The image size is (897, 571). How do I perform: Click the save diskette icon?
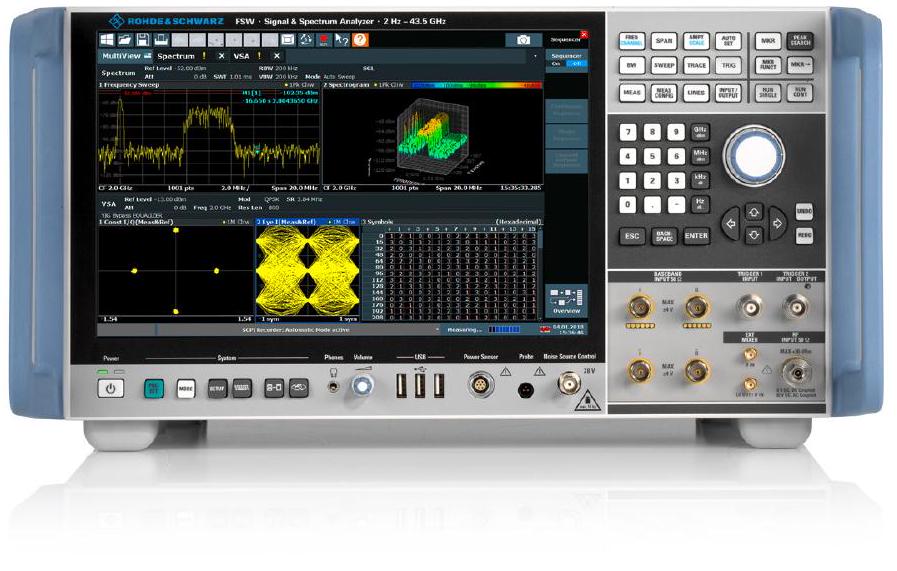(x=144, y=39)
